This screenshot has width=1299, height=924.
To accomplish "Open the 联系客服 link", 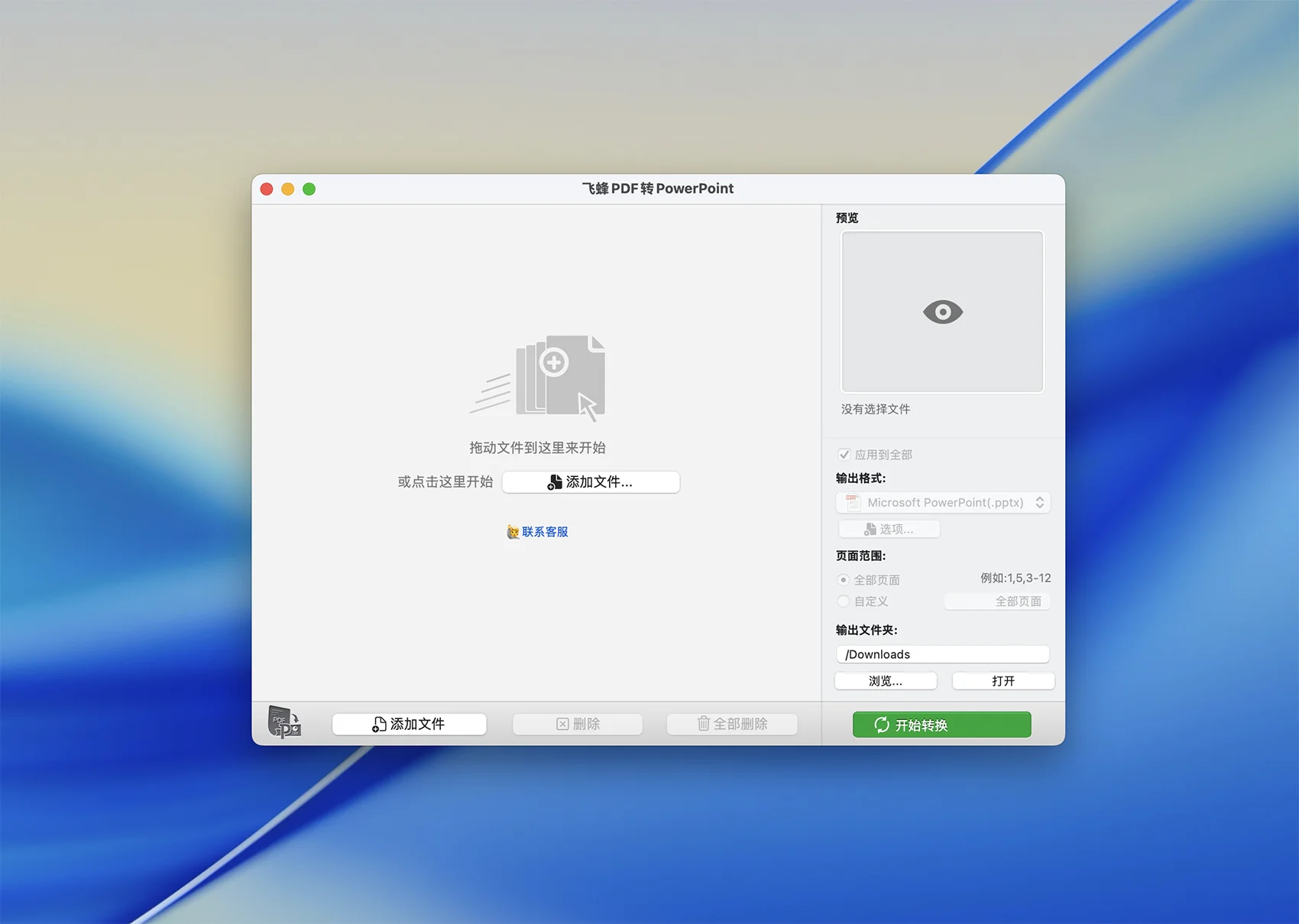I will coord(545,532).
